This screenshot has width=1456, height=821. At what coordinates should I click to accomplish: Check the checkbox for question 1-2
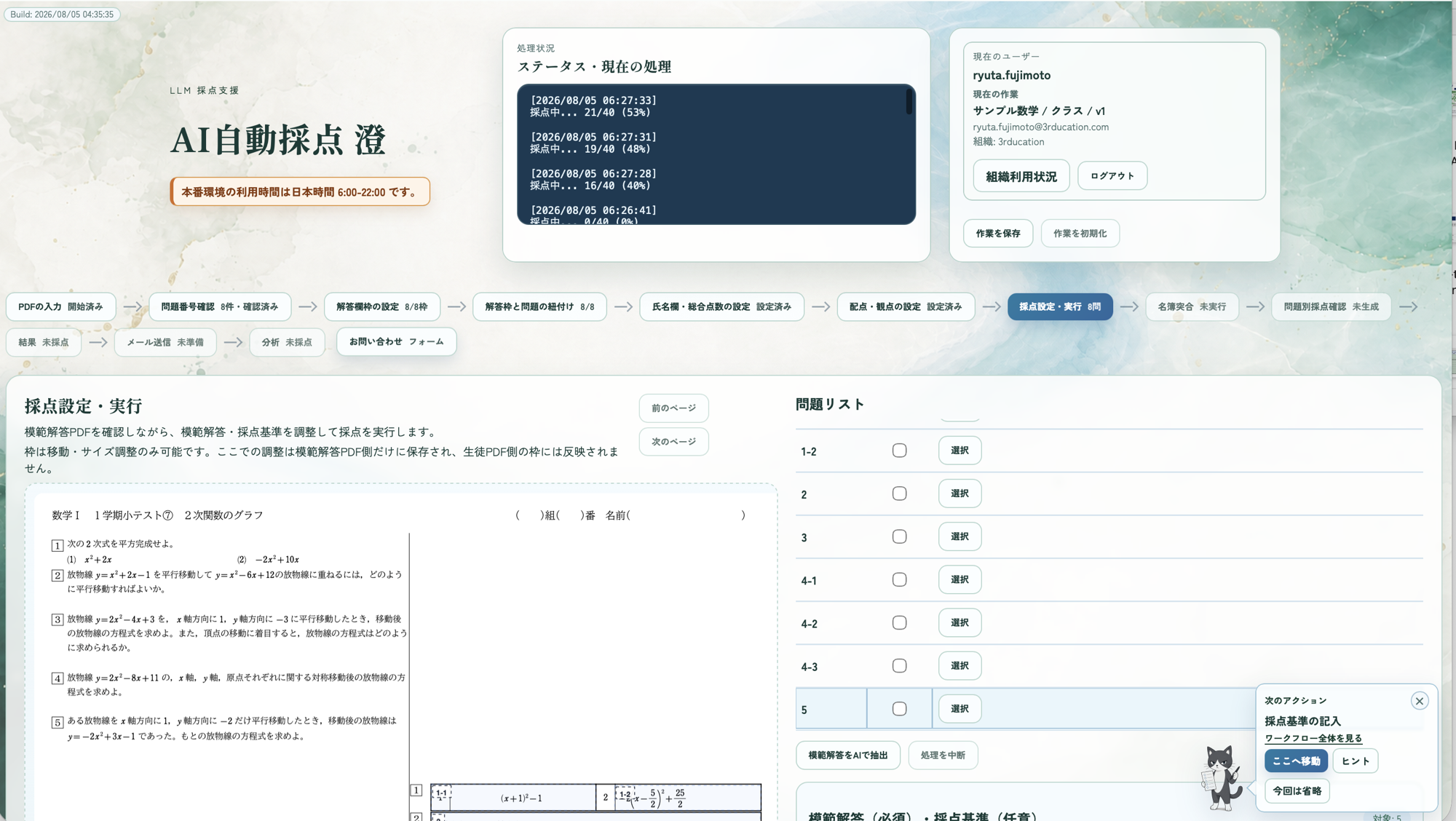coord(899,451)
